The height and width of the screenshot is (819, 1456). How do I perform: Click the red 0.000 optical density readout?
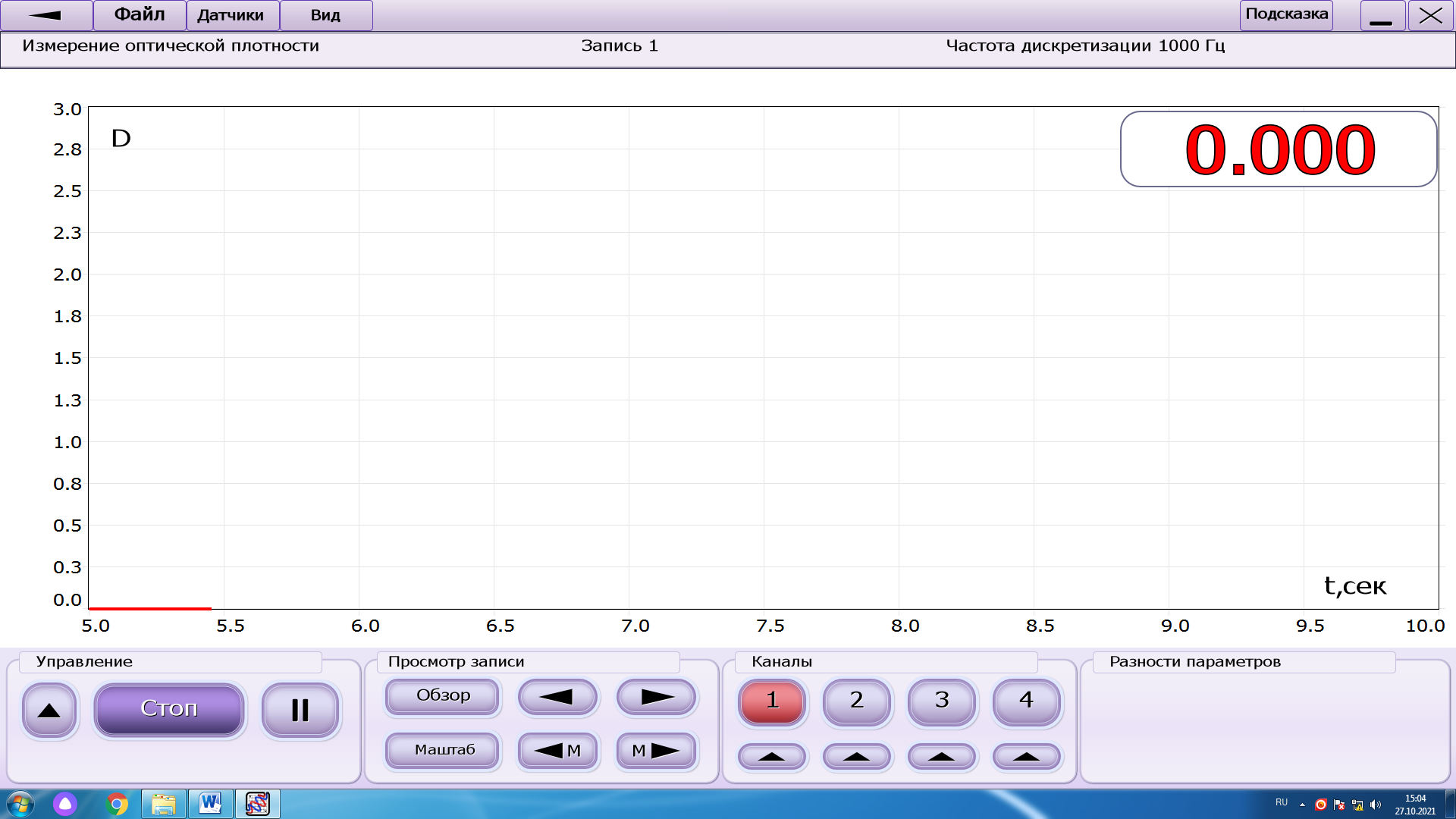pos(1279,149)
